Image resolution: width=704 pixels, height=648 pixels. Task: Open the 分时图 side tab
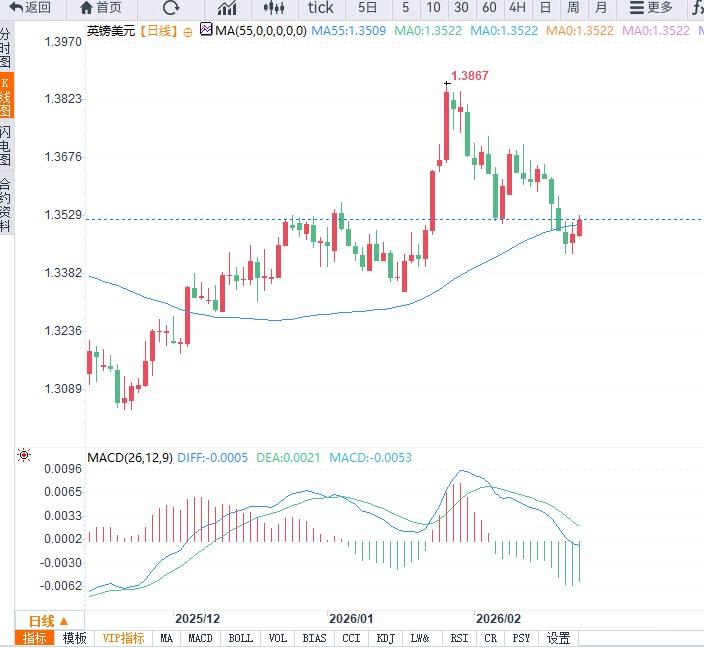5,48
